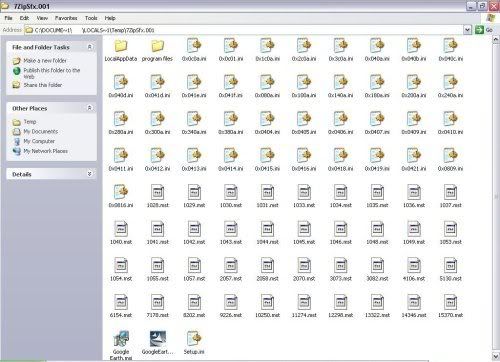The width and height of the screenshot is (500, 362).
Task: Go to the Temp folder link
Action: click(x=30, y=122)
